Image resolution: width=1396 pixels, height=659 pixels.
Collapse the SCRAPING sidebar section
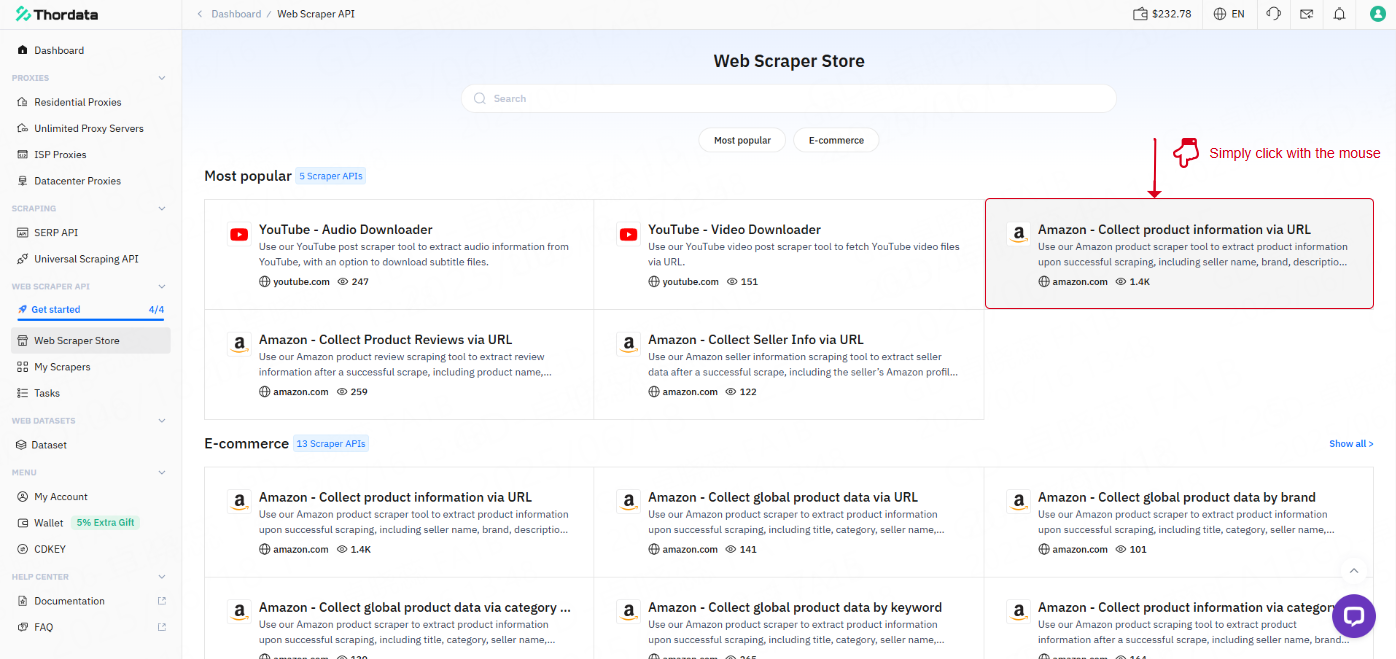[162, 208]
